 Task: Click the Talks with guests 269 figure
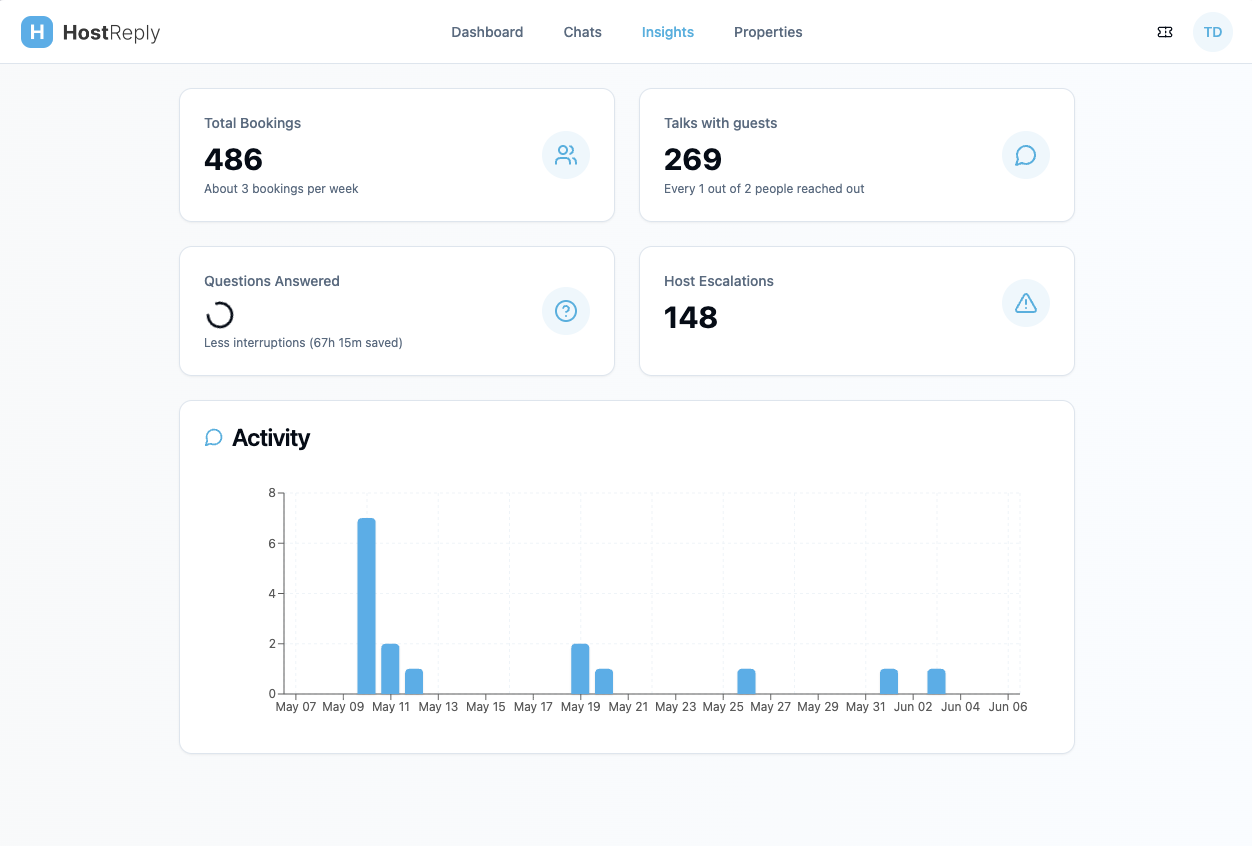(693, 159)
